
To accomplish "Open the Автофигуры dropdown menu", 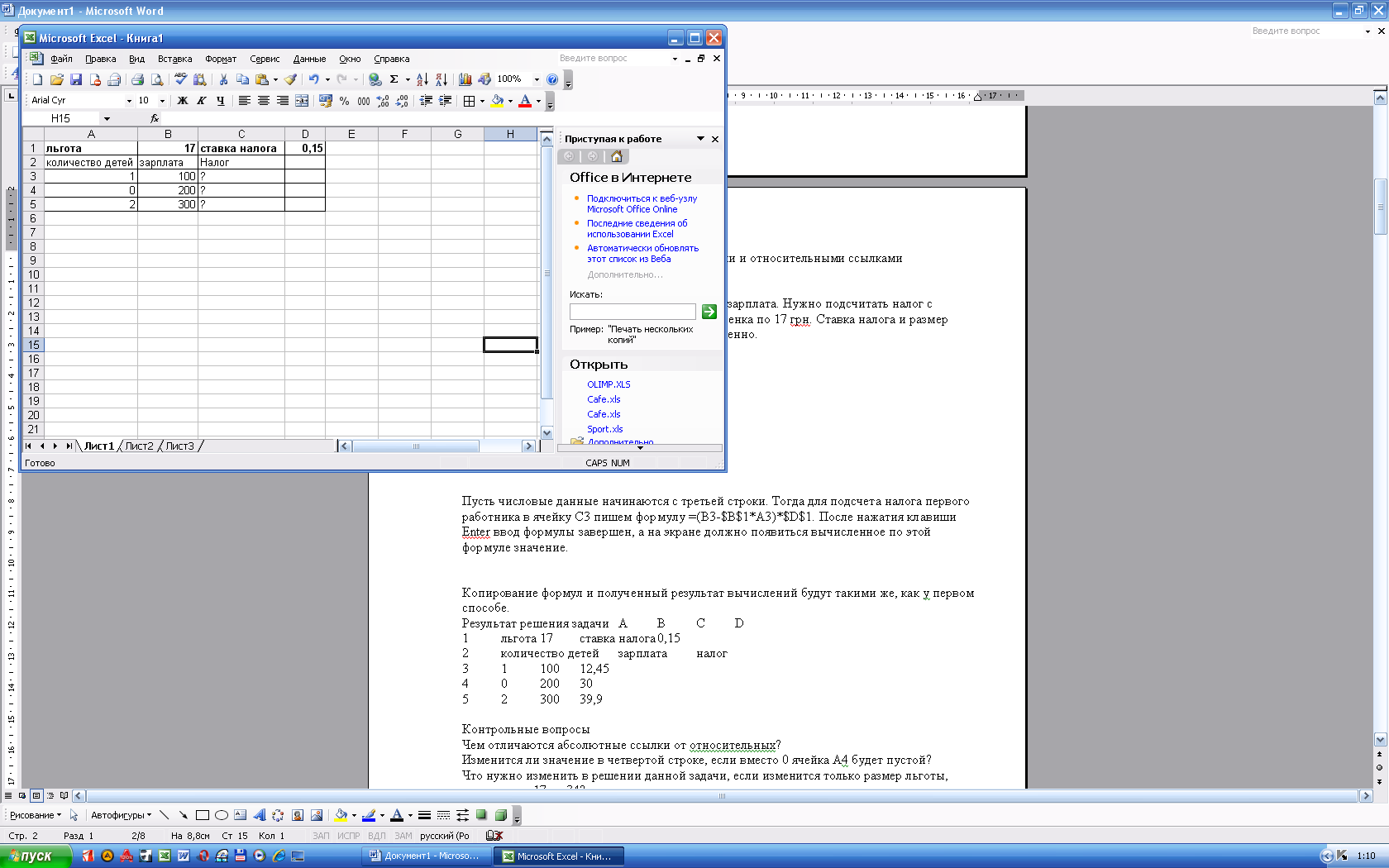I will click(121, 815).
